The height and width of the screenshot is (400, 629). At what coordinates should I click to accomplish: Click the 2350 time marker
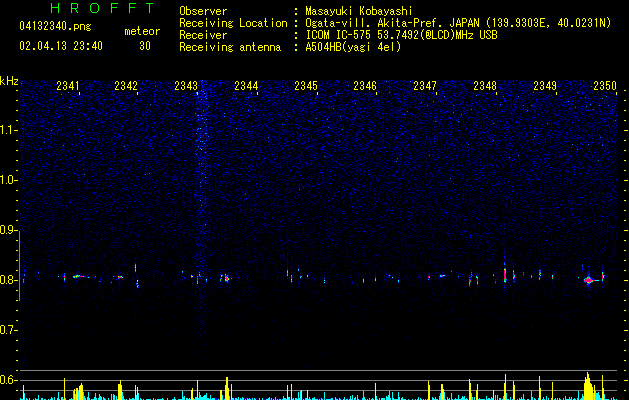[x=605, y=85]
